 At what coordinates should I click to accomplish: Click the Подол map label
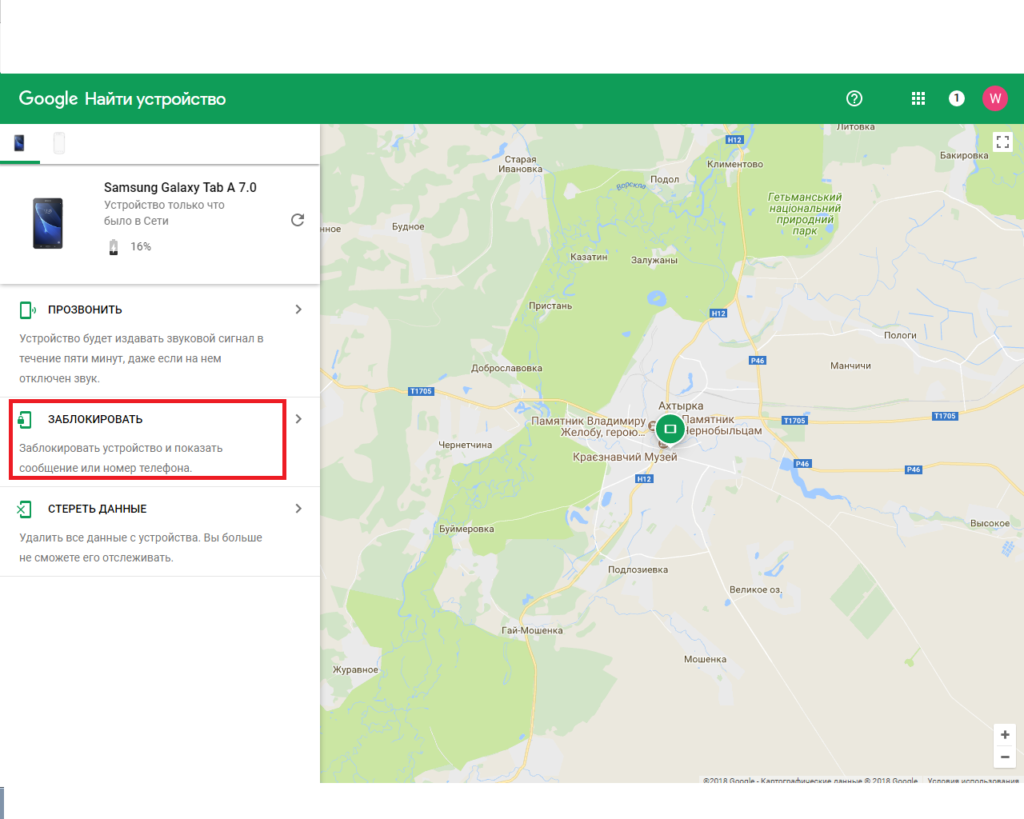pyautogui.click(x=665, y=179)
